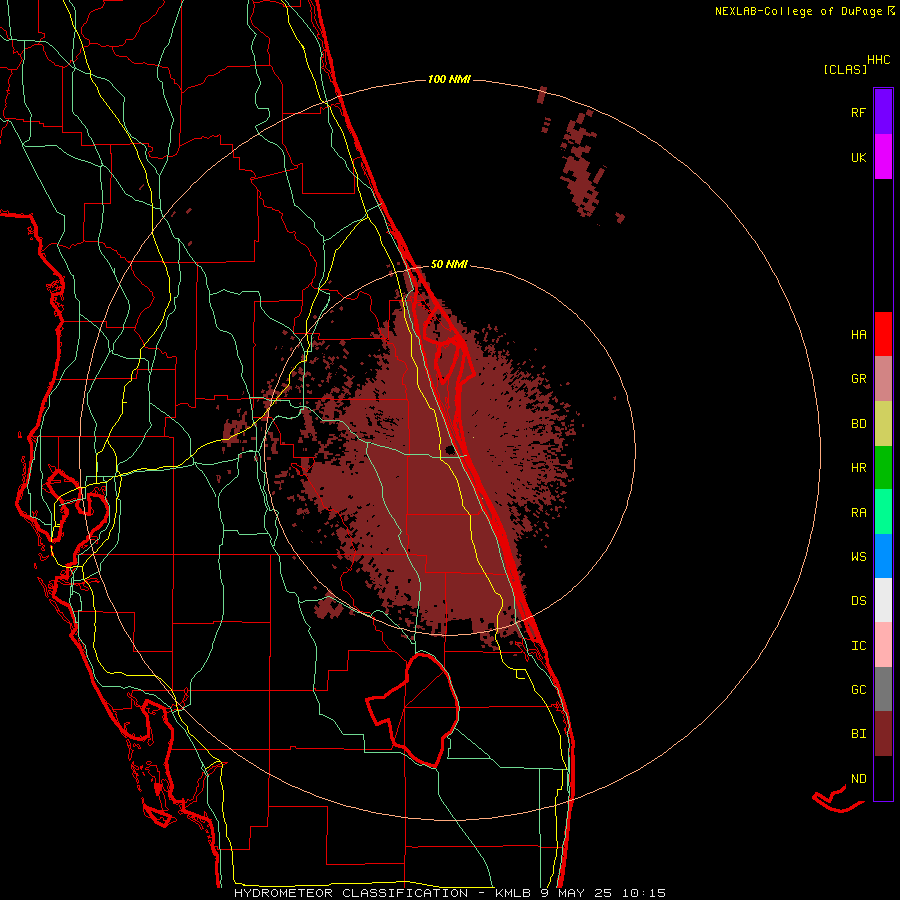Click the 50 NMI range ring label
900x900 pixels.
click(449, 264)
